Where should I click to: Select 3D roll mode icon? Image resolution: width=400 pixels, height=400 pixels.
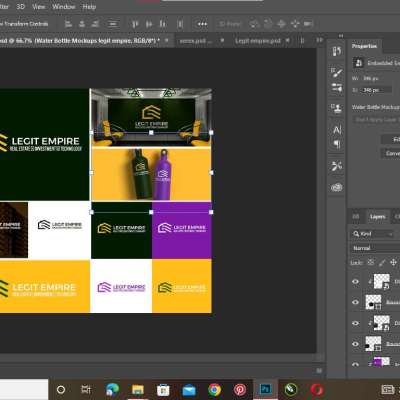(x=268, y=24)
